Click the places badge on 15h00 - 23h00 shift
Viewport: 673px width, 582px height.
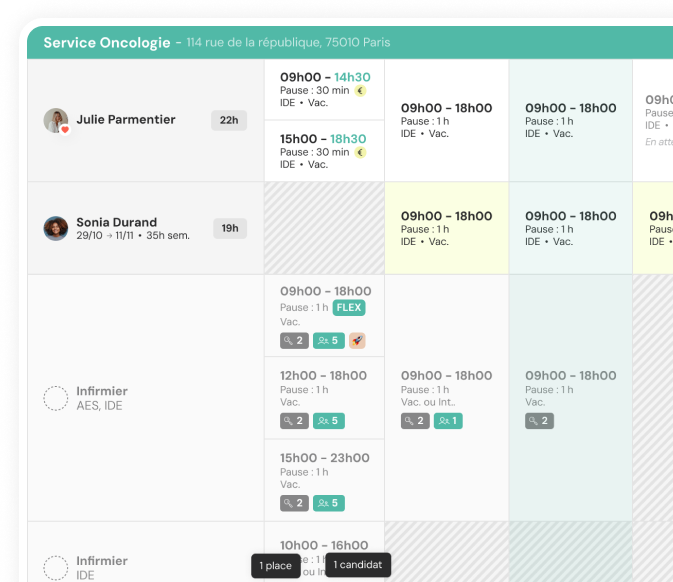click(x=294, y=503)
